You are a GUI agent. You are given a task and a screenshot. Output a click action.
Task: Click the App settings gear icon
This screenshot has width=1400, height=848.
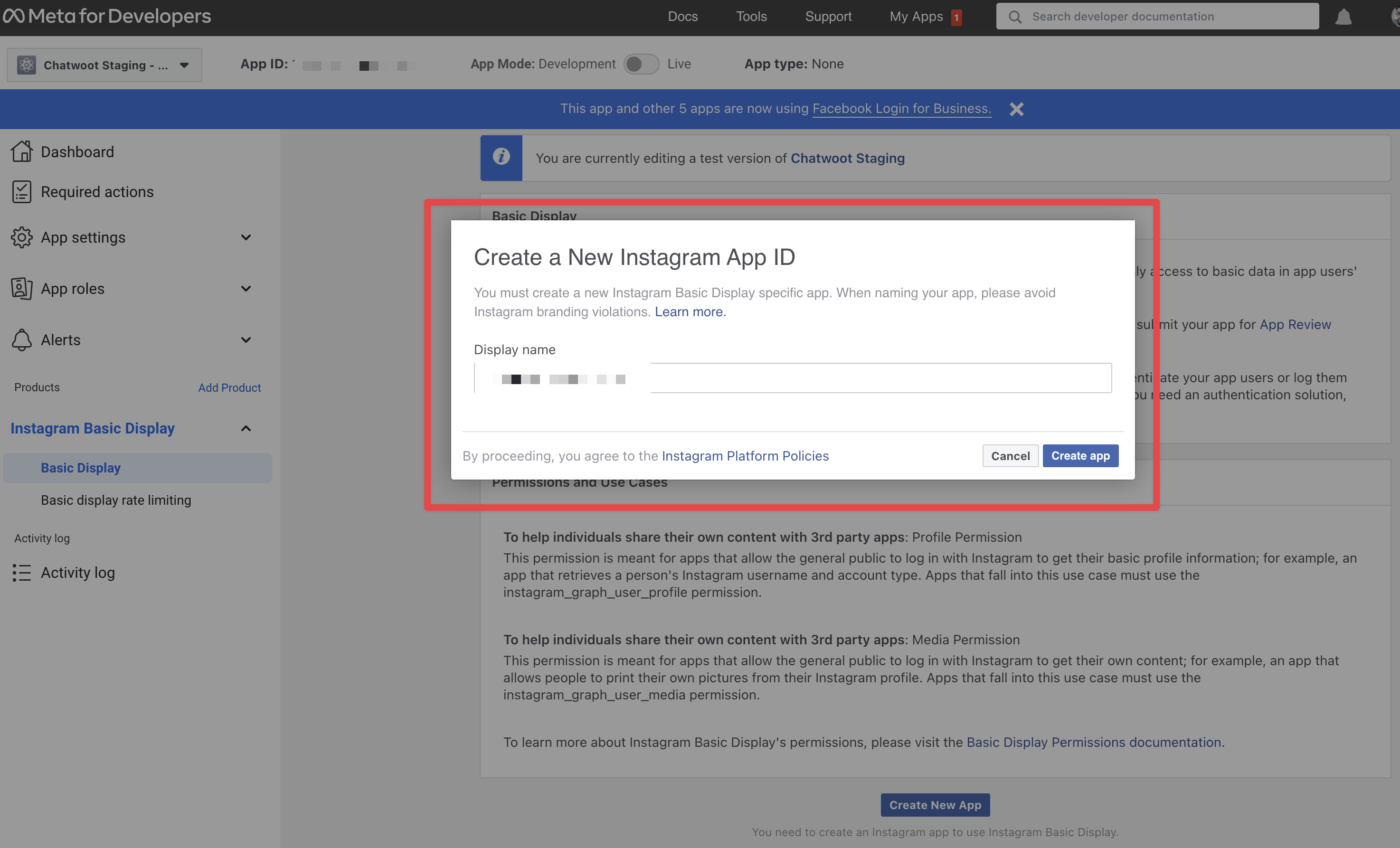[21, 237]
